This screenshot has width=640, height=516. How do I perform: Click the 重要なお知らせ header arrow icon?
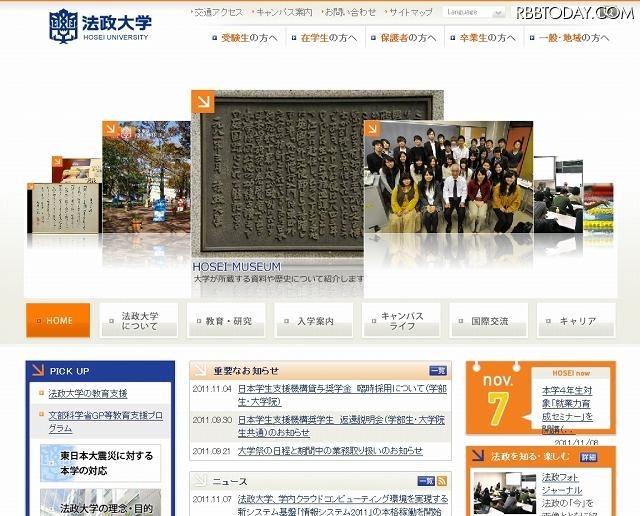(200, 370)
